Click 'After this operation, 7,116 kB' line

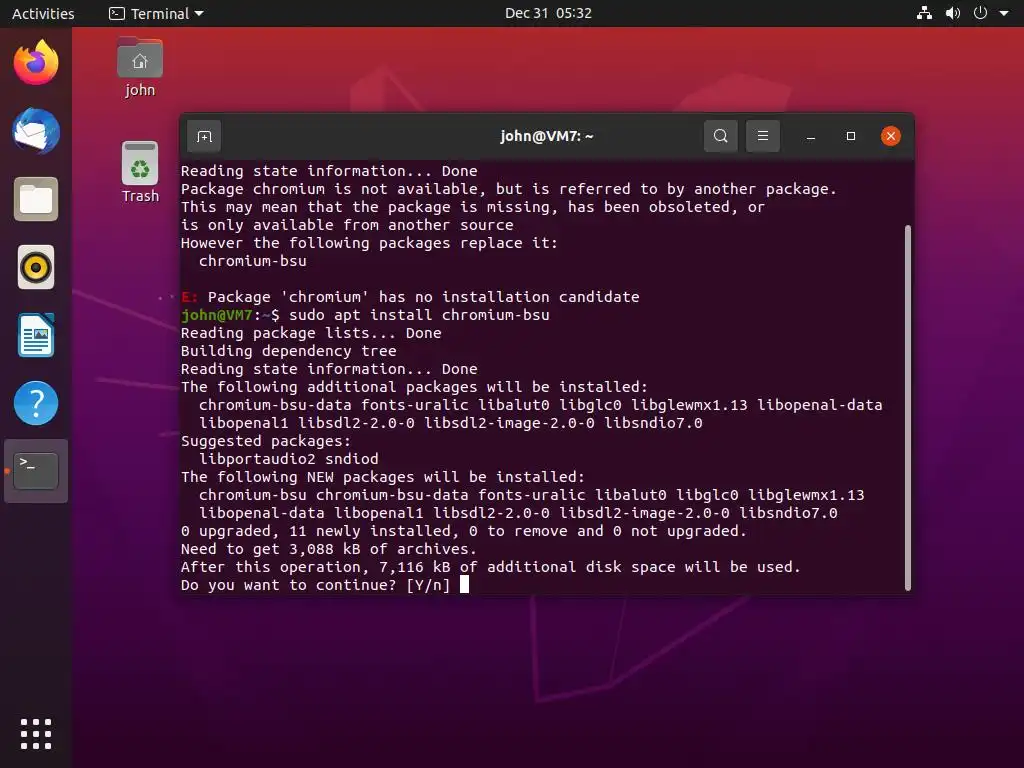tap(490, 567)
